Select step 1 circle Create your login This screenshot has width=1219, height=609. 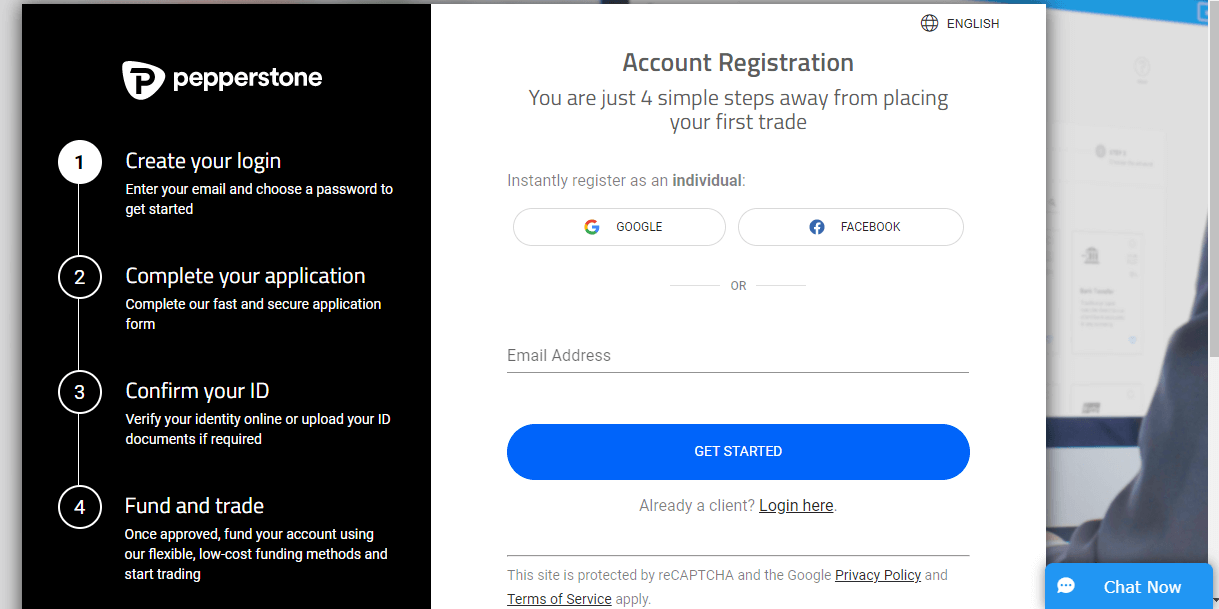point(80,163)
